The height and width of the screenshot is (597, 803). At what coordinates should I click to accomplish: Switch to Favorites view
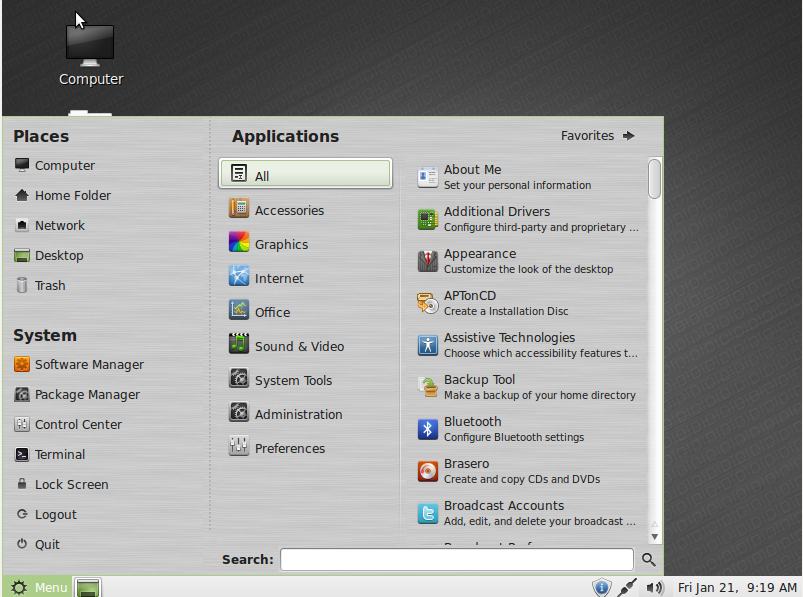[x=598, y=136]
